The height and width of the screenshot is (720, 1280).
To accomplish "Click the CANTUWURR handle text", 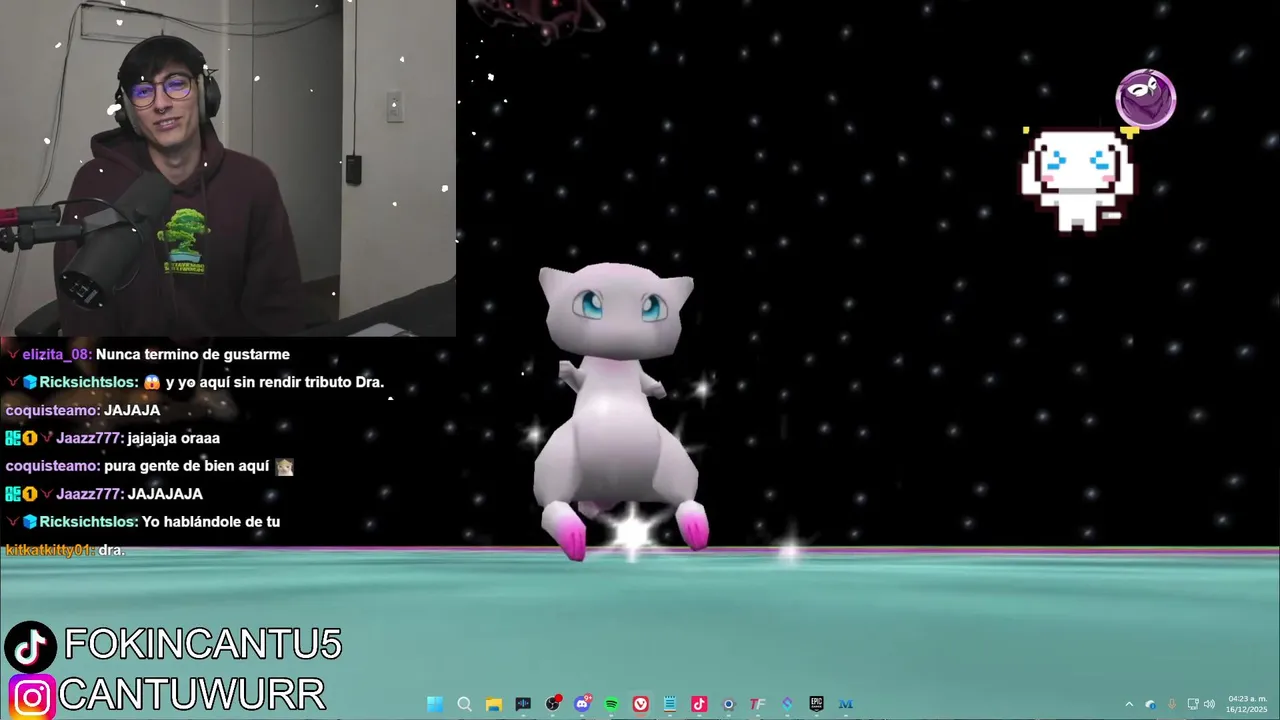I will pos(192,695).
